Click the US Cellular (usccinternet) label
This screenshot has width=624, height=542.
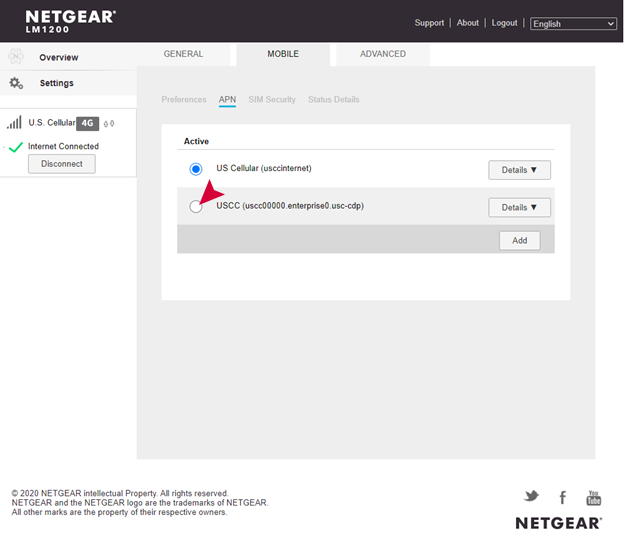(x=264, y=168)
